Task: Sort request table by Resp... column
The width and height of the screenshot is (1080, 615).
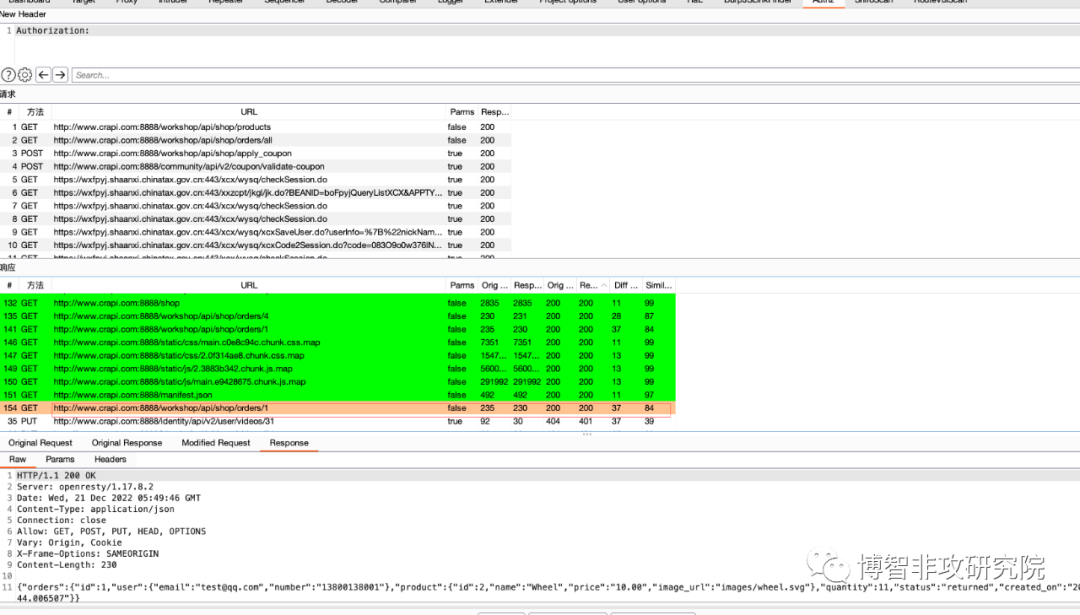Action: tap(495, 112)
